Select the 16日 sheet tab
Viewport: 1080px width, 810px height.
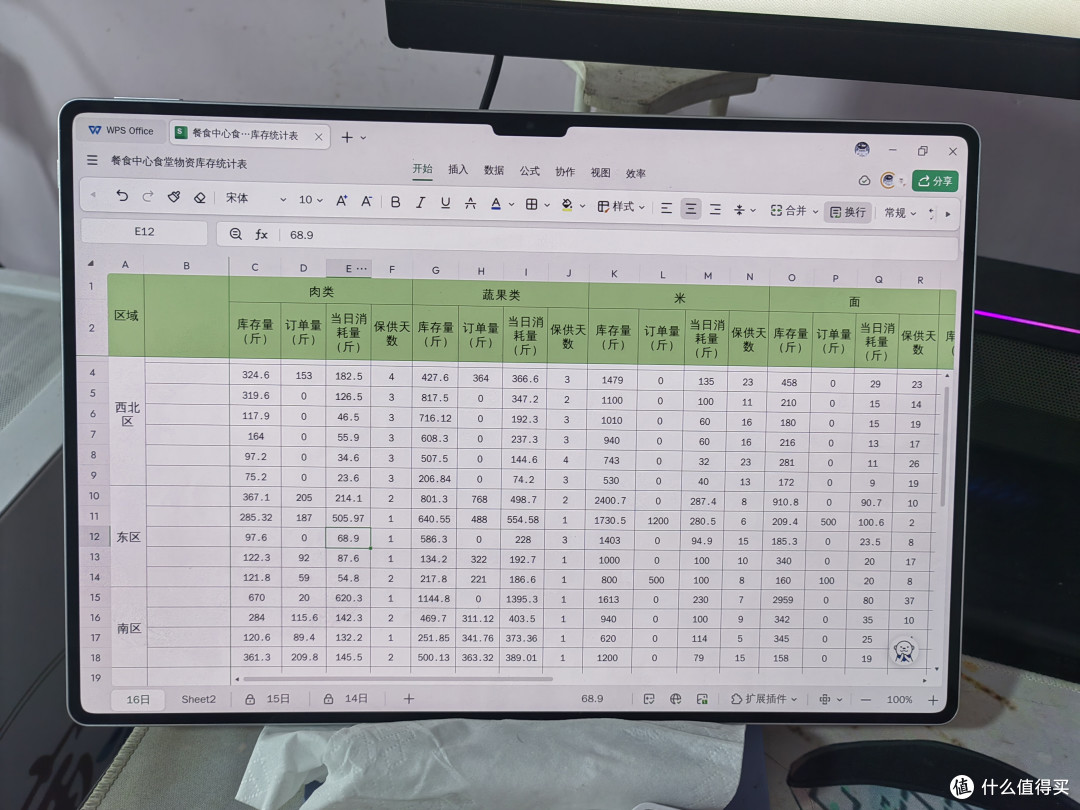(x=138, y=699)
